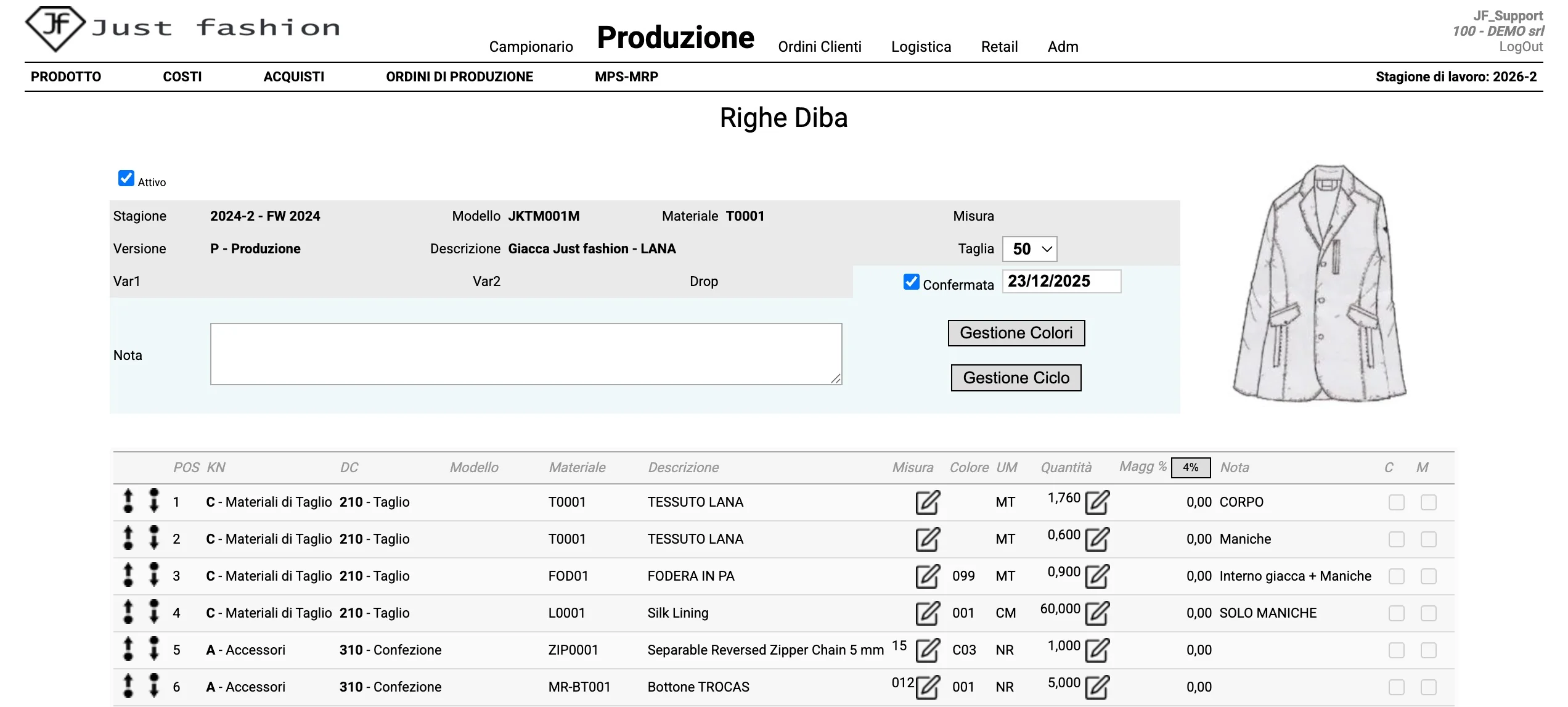Move row 2 Maniche down arrow
The width and height of the screenshot is (1568, 707).
pyautogui.click(x=154, y=538)
